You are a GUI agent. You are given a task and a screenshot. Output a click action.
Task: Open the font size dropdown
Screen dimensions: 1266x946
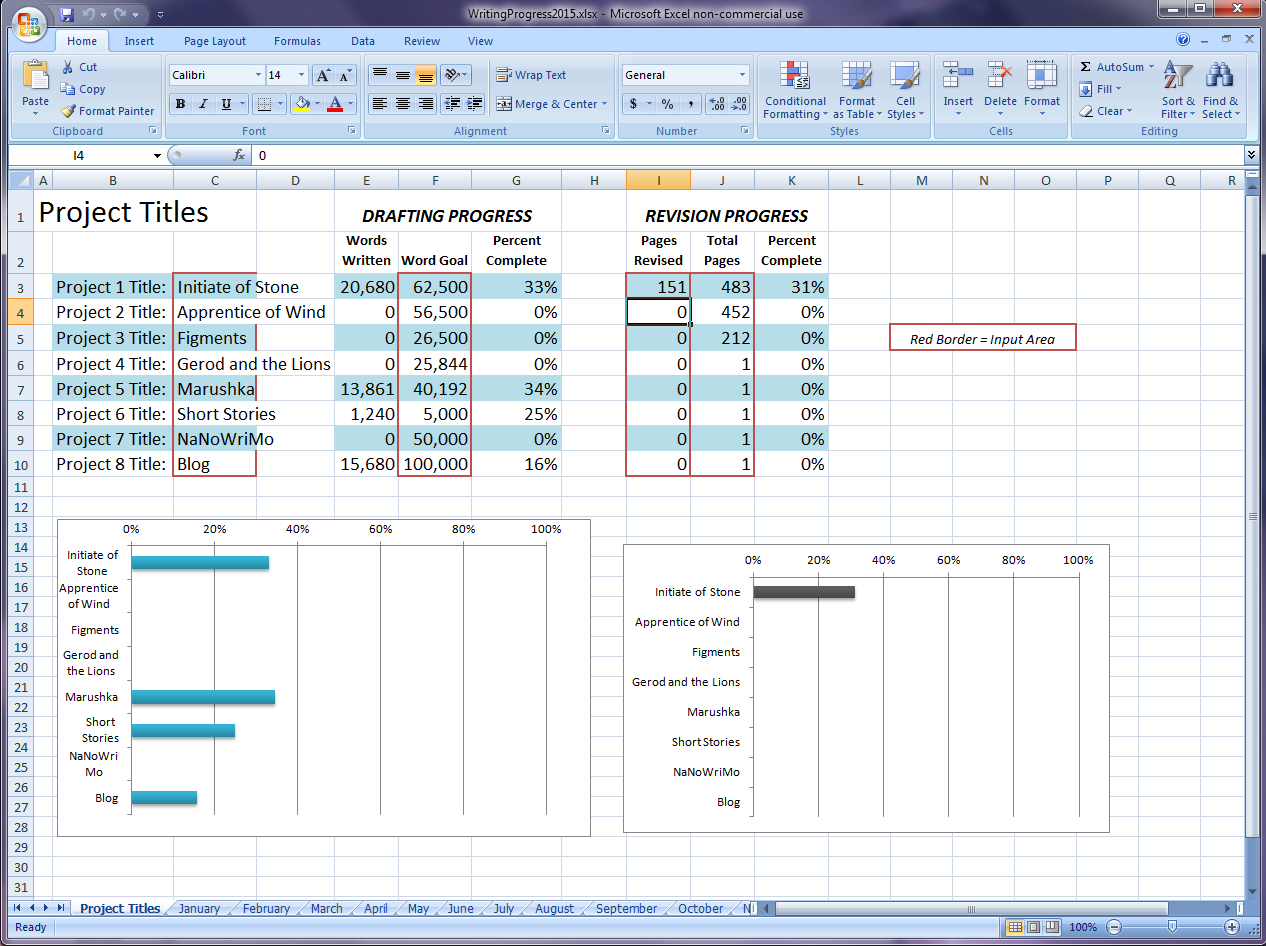(301, 75)
